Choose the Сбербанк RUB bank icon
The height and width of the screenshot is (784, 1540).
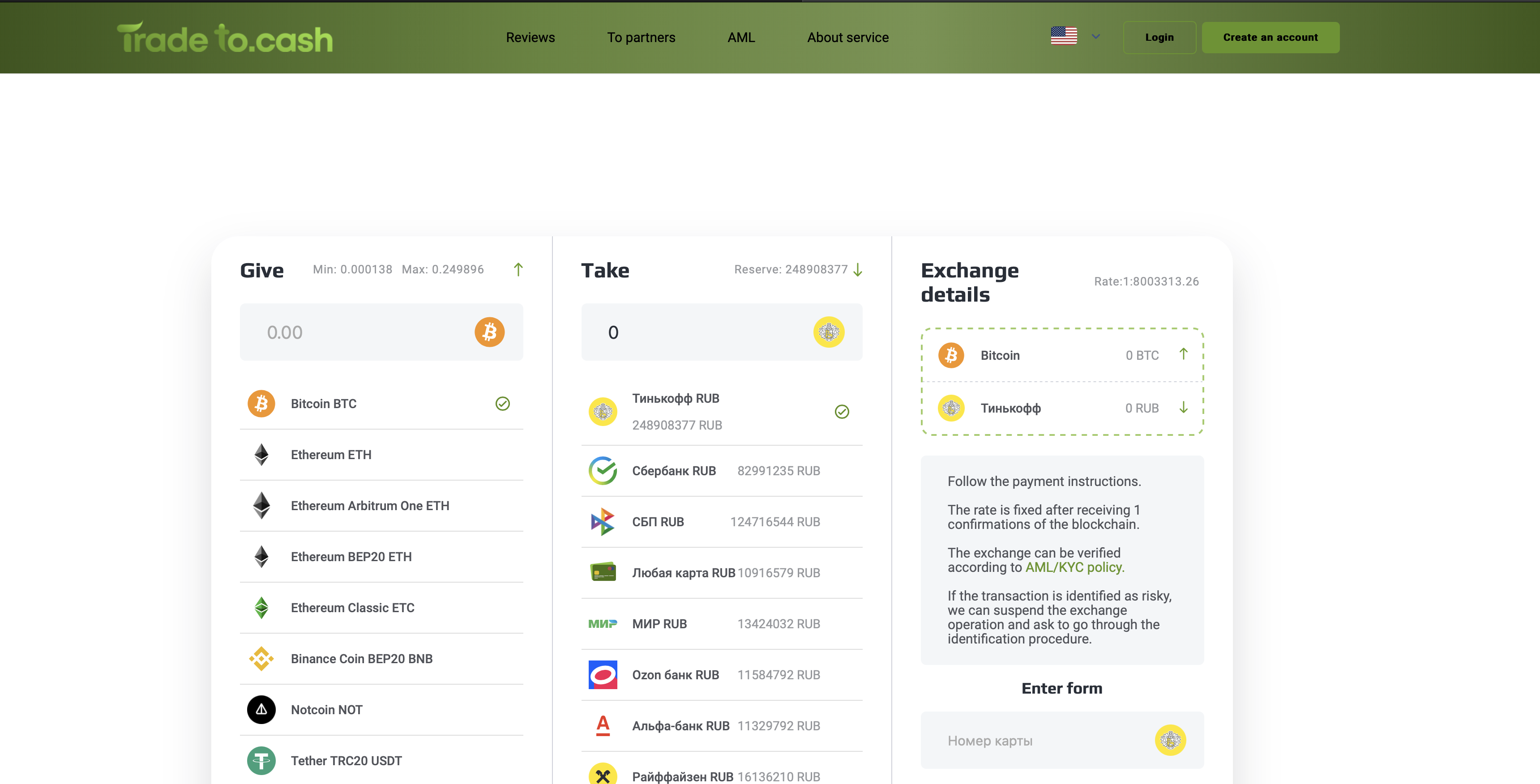pos(603,471)
